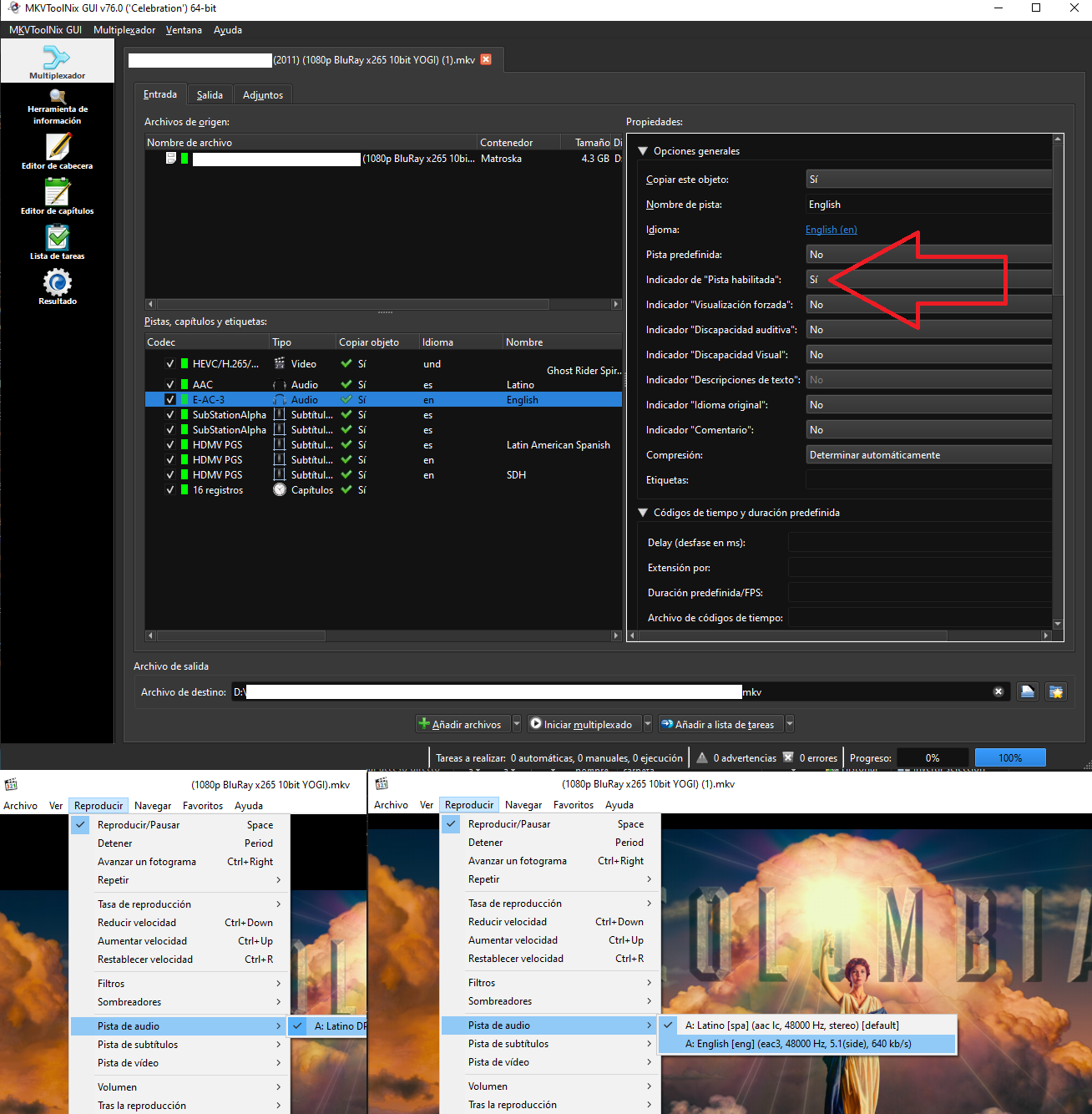Click the video type icon of the HEVC/H.265 track

click(280, 363)
